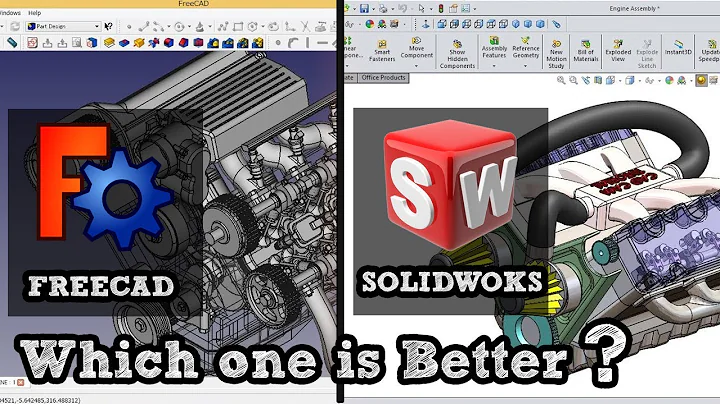720x404 pixels.
Task: Click the FreeCAD measure distance ruler icon
Action: (12, 43)
